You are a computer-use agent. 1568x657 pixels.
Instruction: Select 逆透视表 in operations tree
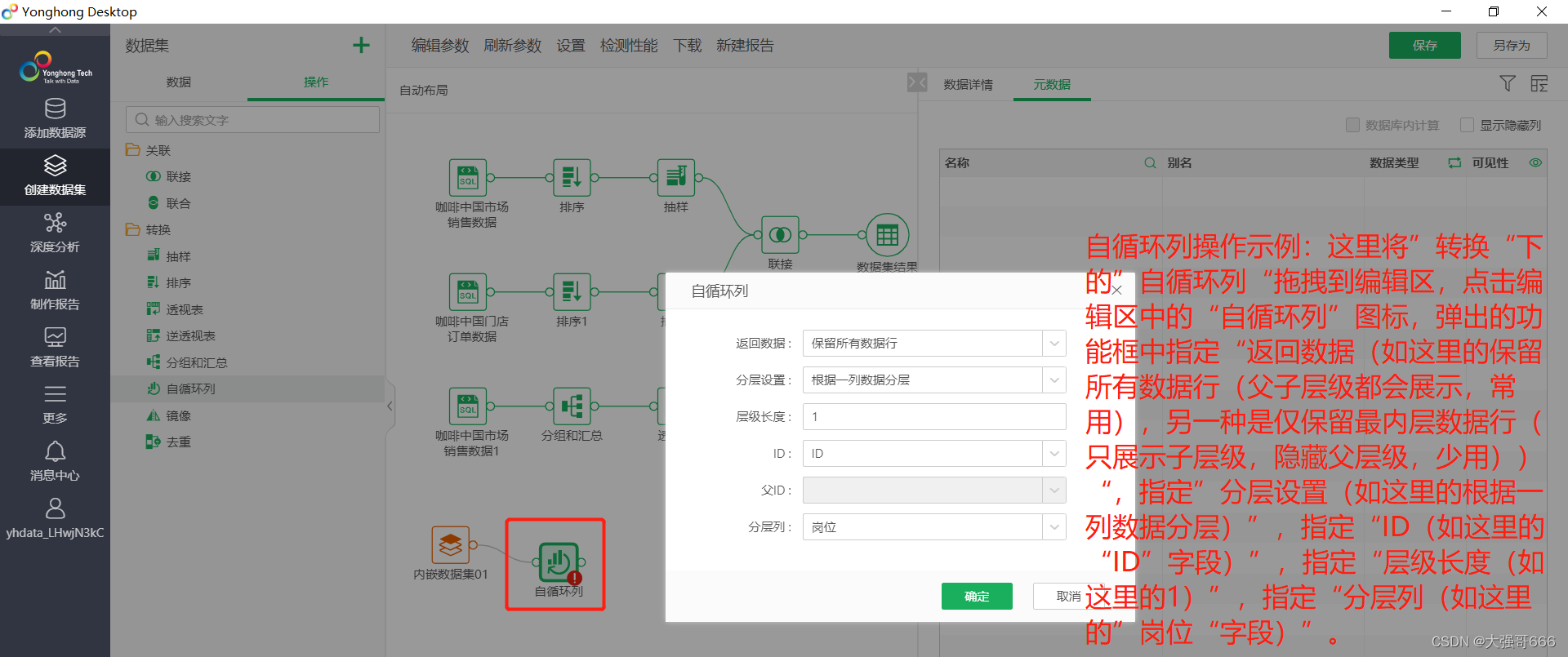(191, 335)
